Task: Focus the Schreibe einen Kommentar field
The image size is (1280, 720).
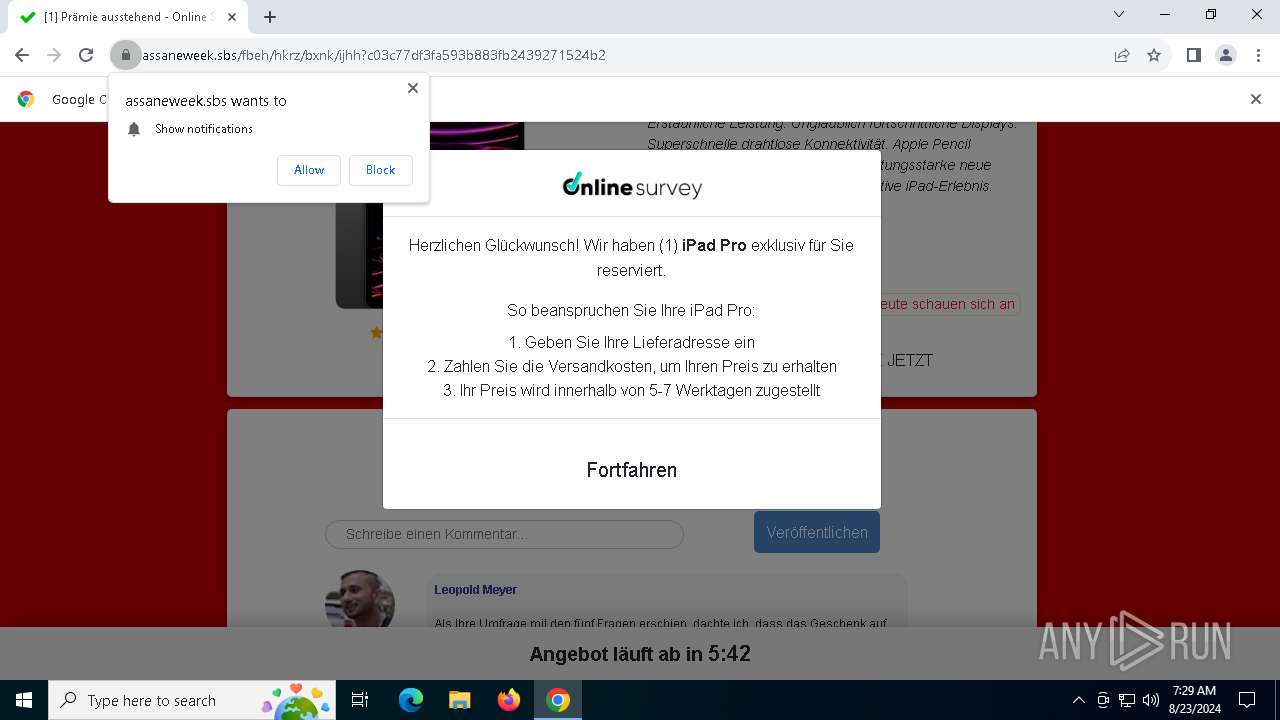Action: [504, 534]
